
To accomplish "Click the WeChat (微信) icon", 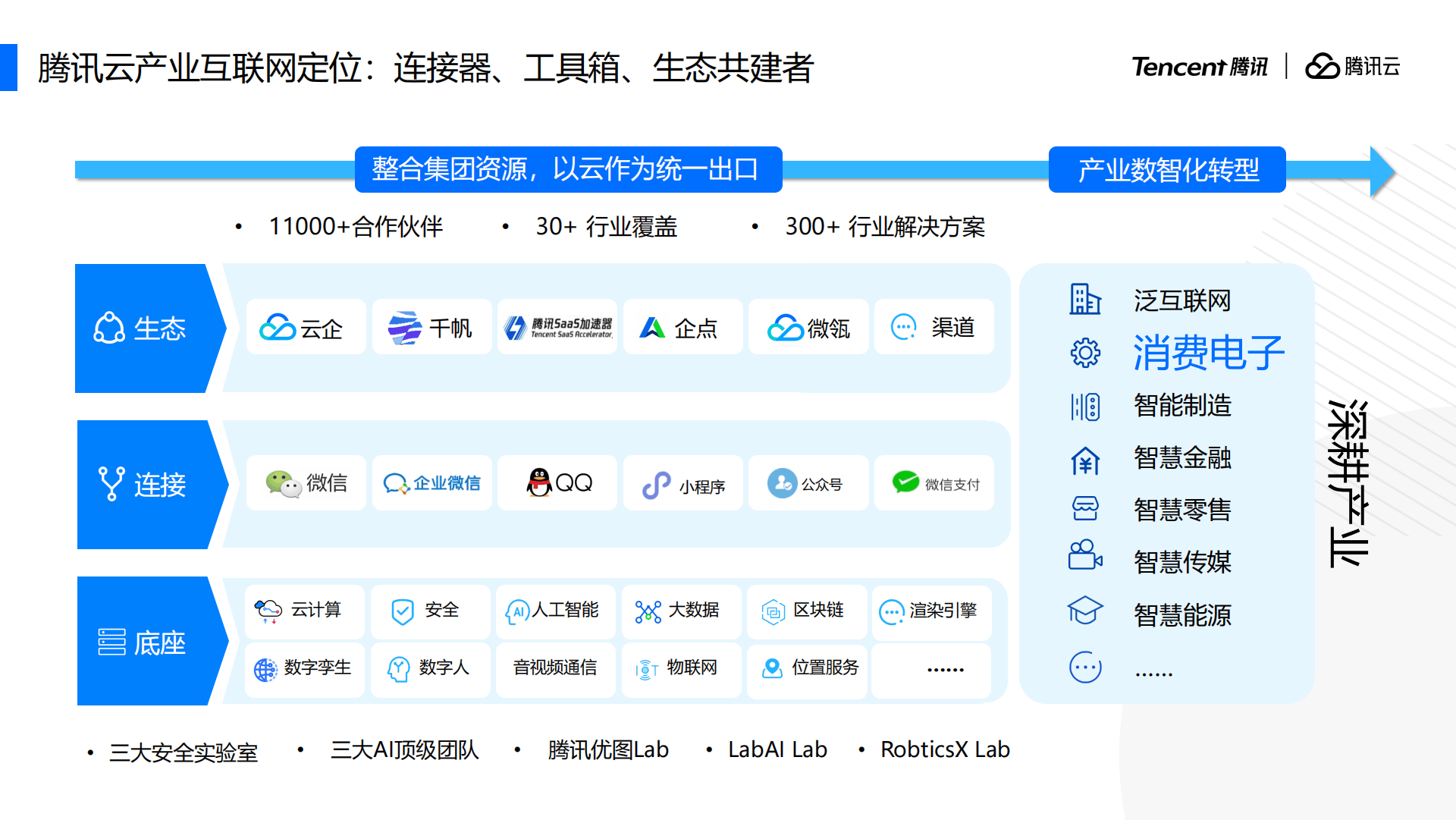I will click(284, 483).
